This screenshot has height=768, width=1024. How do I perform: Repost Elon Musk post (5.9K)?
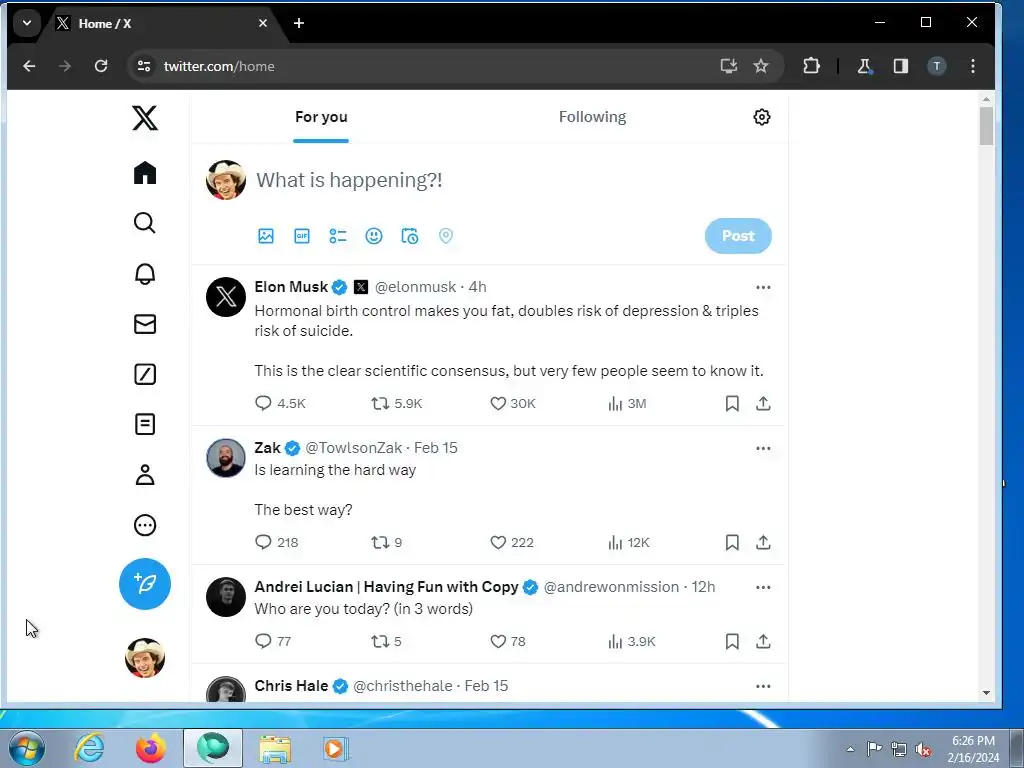tap(396, 404)
